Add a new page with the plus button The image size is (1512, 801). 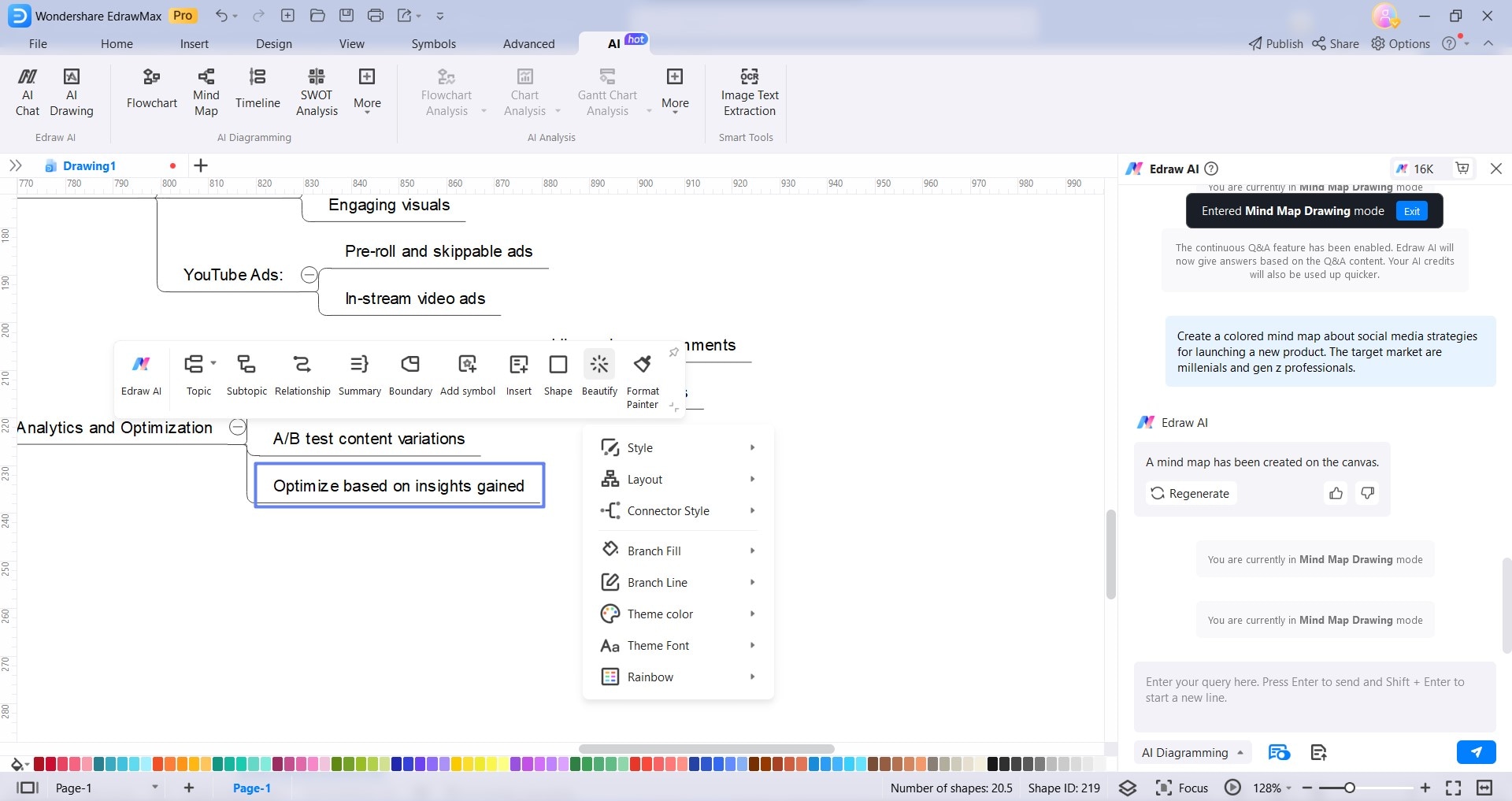point(189,788)
